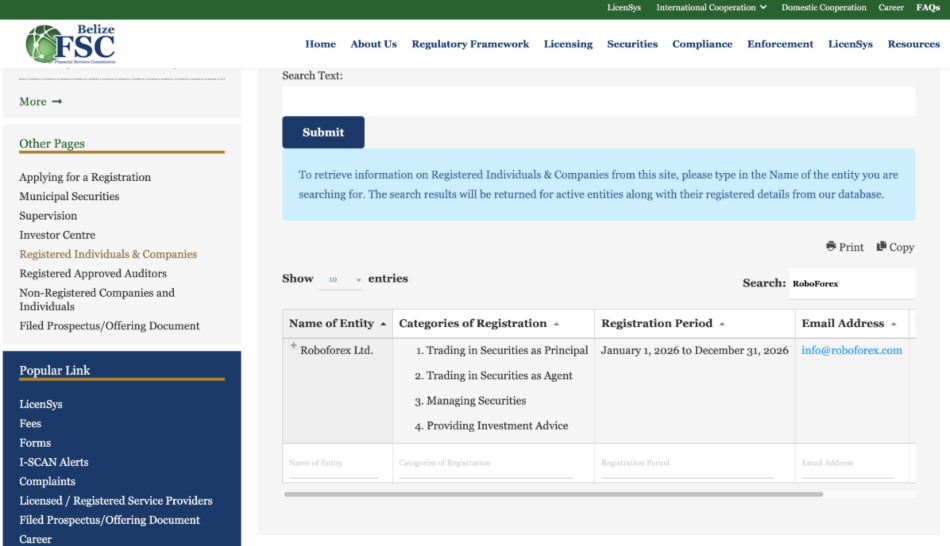950x546 pixels.
Task: Open Applying for a Registration page
Action: click(85, 177)
